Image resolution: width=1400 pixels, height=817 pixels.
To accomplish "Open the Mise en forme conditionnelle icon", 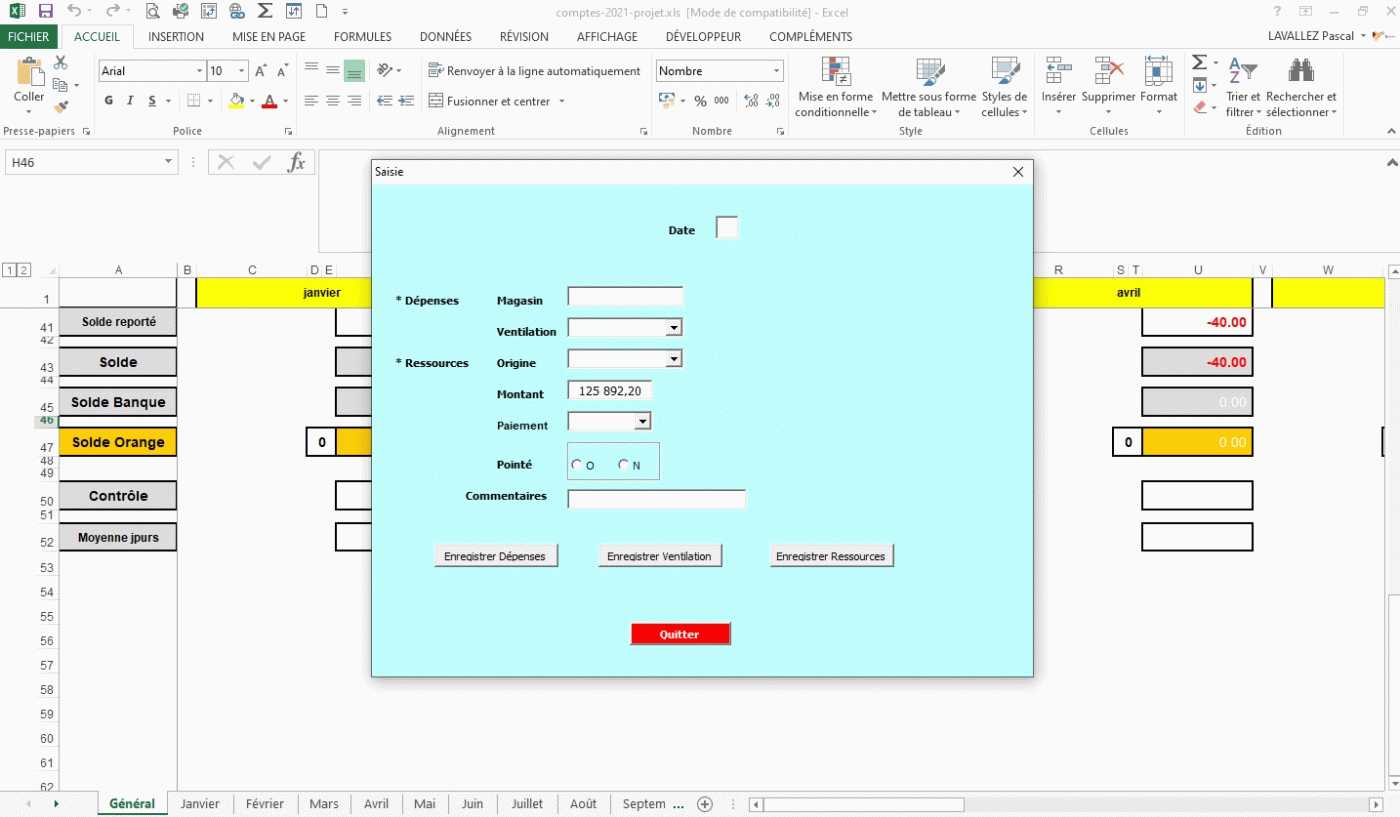I will [x=835, y=72].
